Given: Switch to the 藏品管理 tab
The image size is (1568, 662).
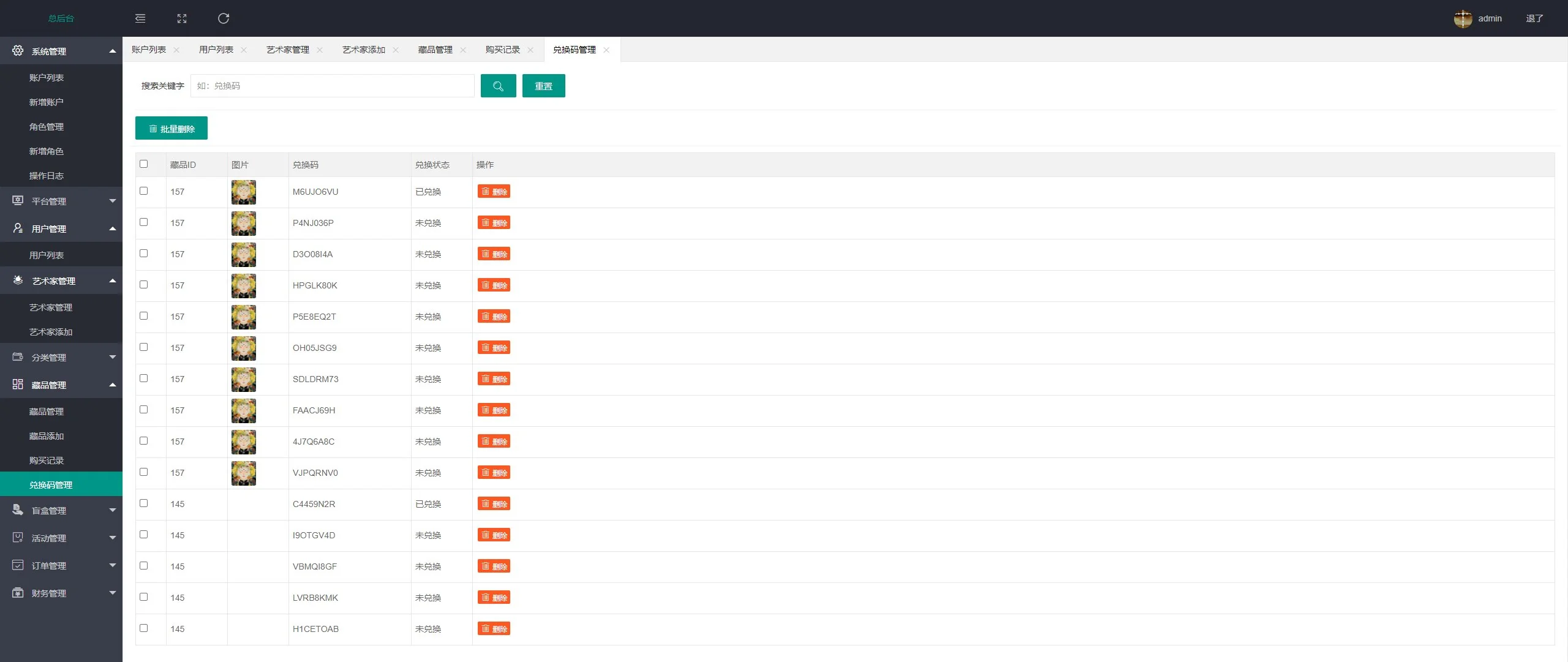Looking at the screenshot, I should (x=435, y=50).
